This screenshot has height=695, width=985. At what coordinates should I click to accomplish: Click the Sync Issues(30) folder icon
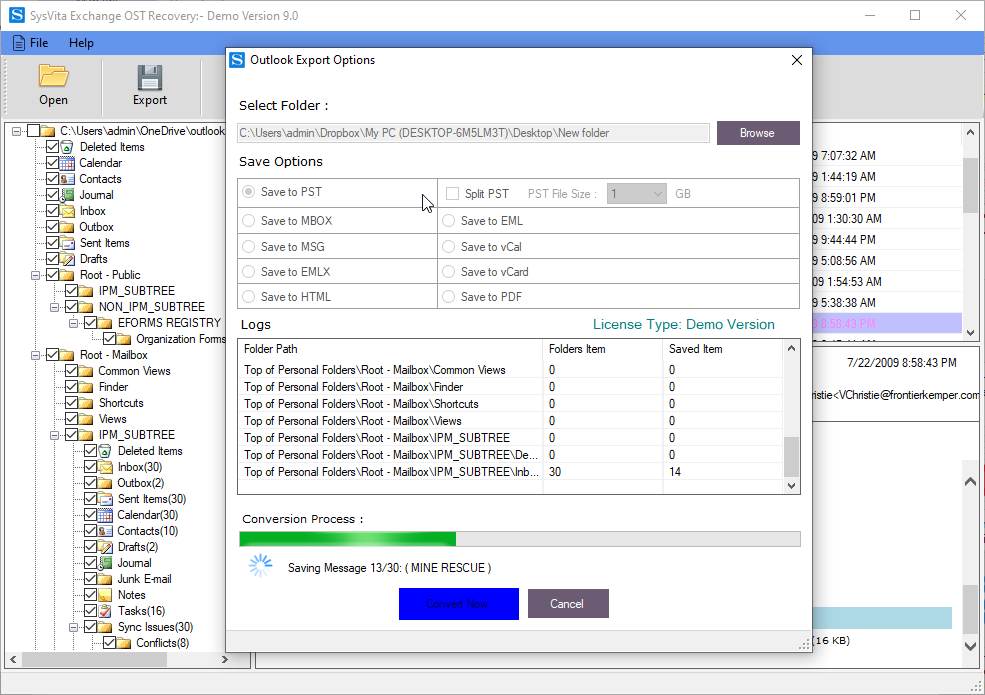coord(106,627)
